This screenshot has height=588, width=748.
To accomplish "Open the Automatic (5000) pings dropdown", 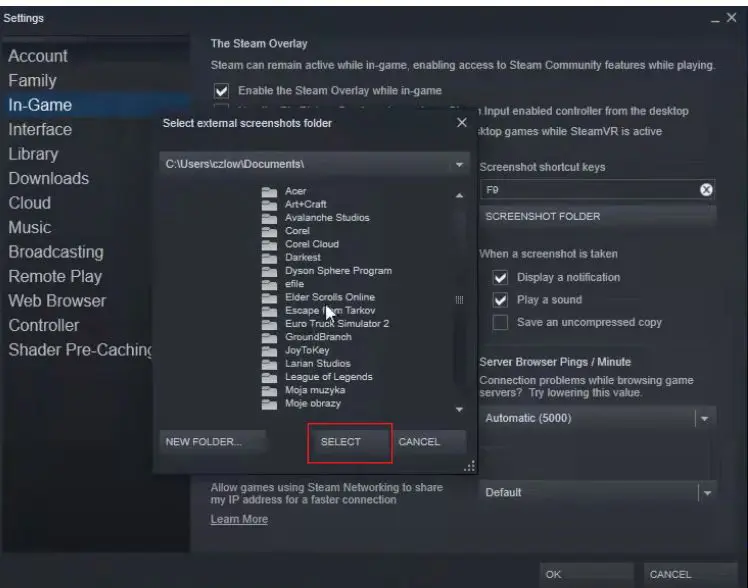I will pos(705,419).
